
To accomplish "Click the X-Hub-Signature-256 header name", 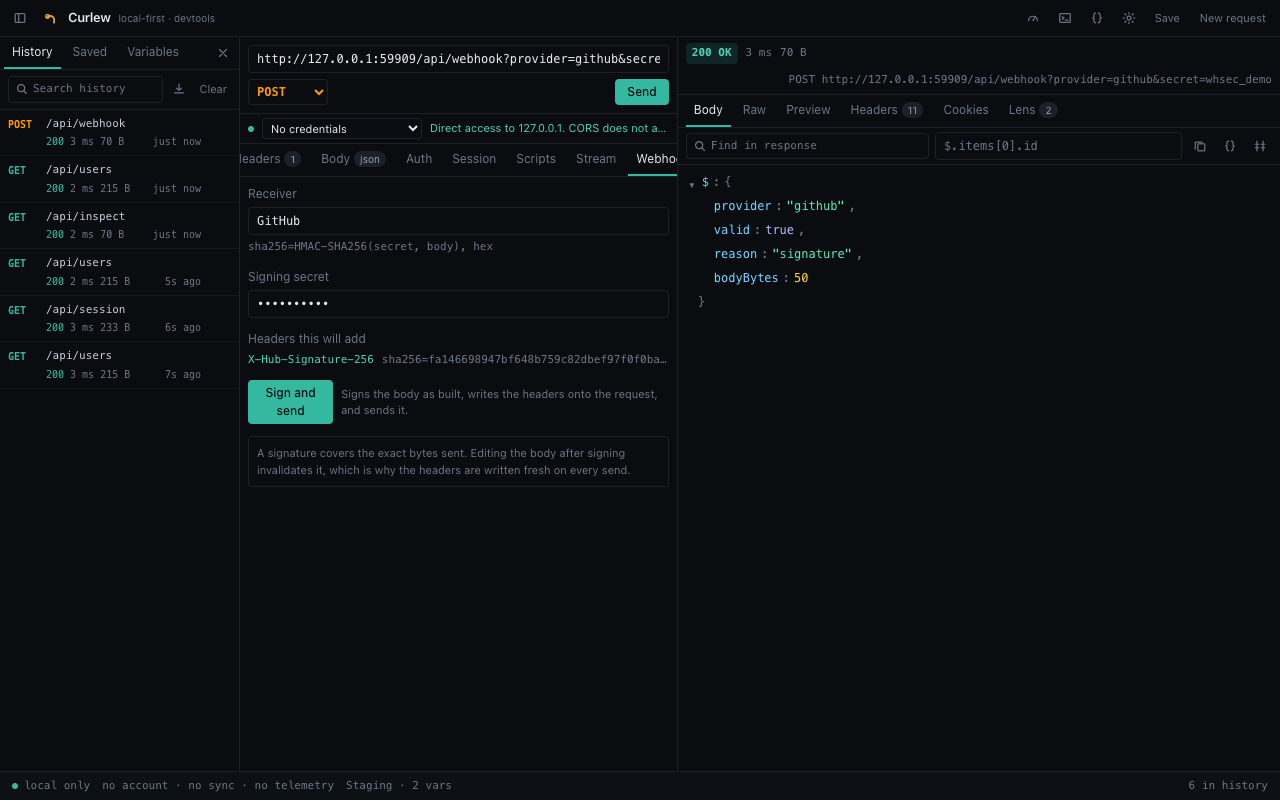I will point(311,360).
